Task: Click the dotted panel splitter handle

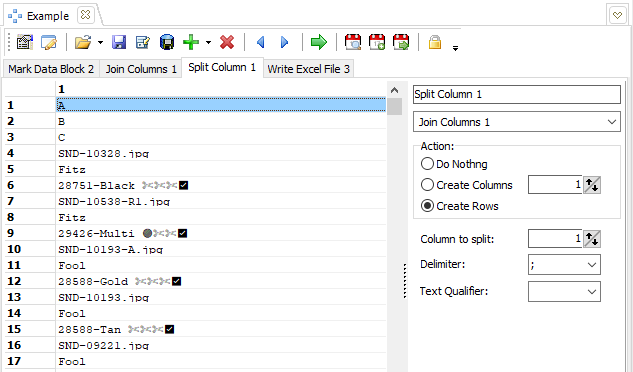Action: [x=405, y=281]
